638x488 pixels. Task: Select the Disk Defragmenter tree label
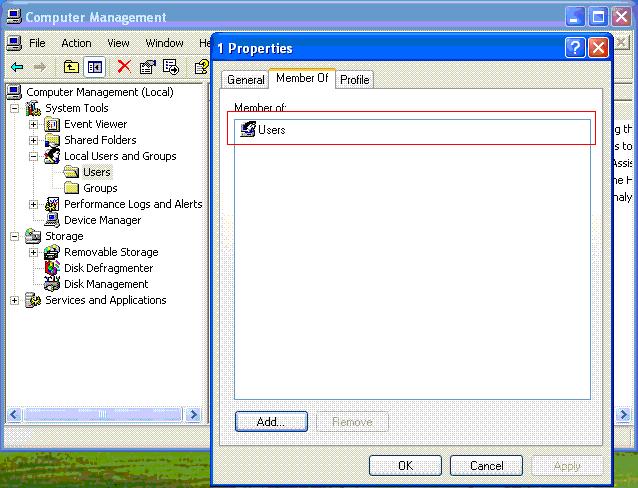tap(109, 268)
